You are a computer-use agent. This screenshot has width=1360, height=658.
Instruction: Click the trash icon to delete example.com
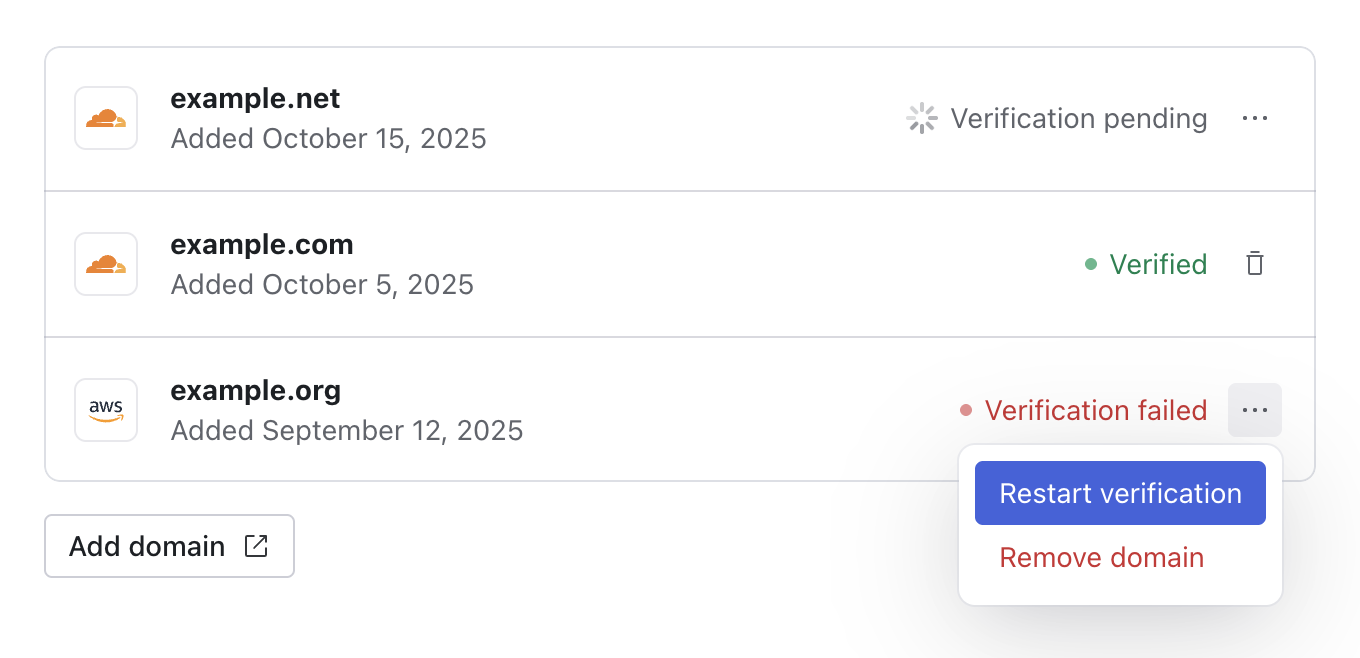(x=1255, y=263)
